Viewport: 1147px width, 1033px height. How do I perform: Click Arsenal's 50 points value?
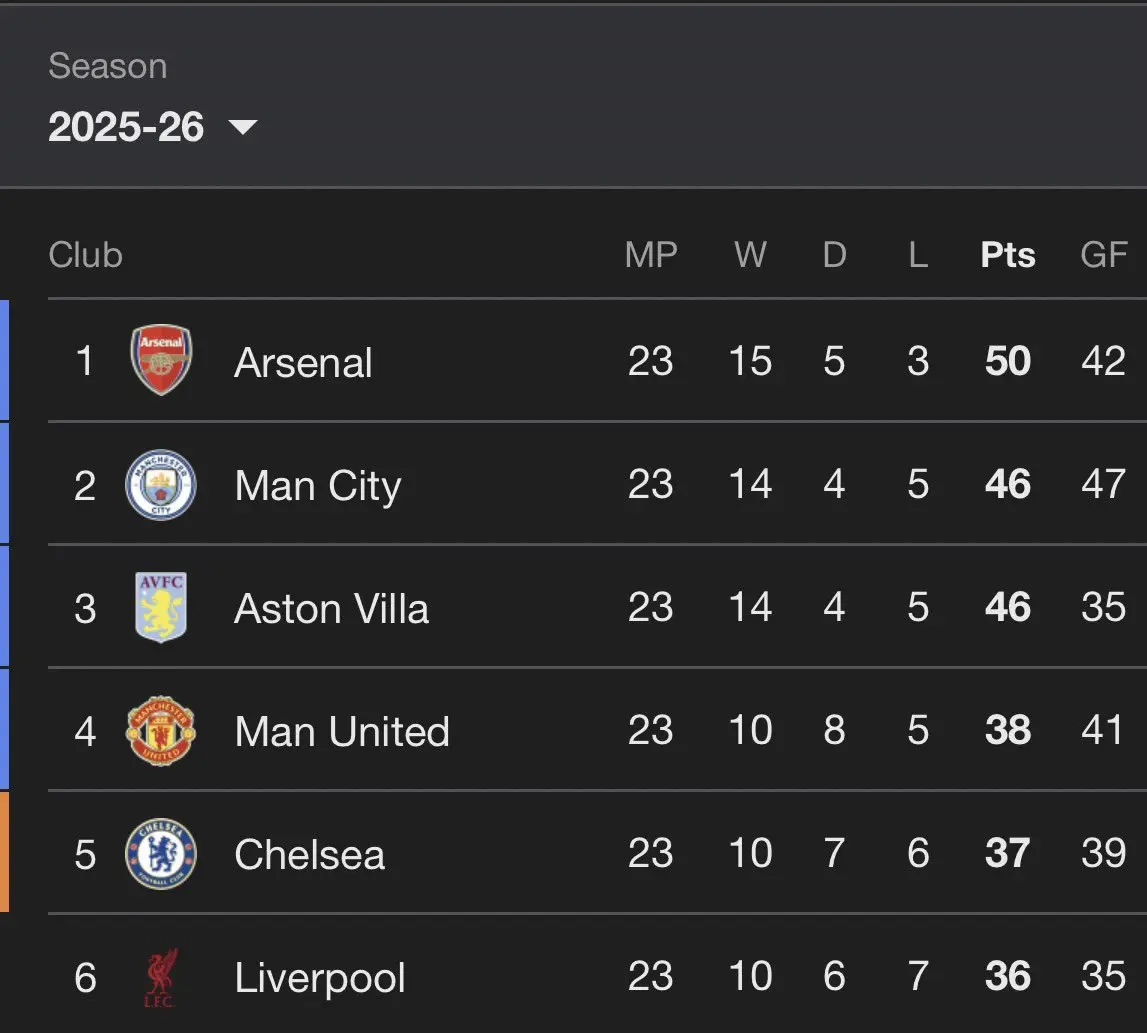coord(1007,361)
